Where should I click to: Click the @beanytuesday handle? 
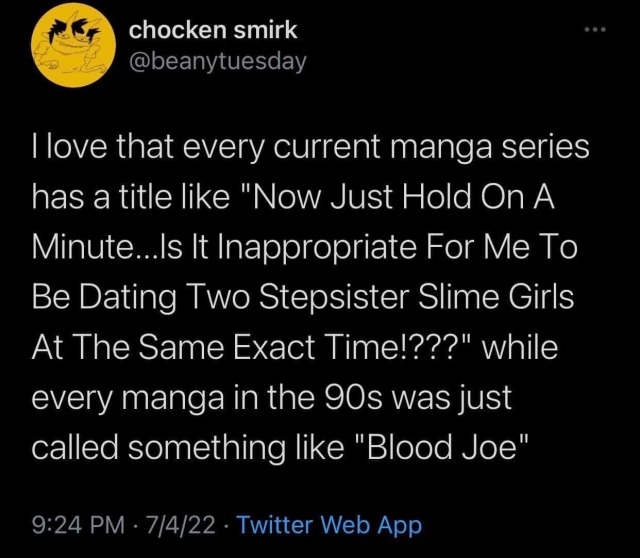[x=218, y=62]
